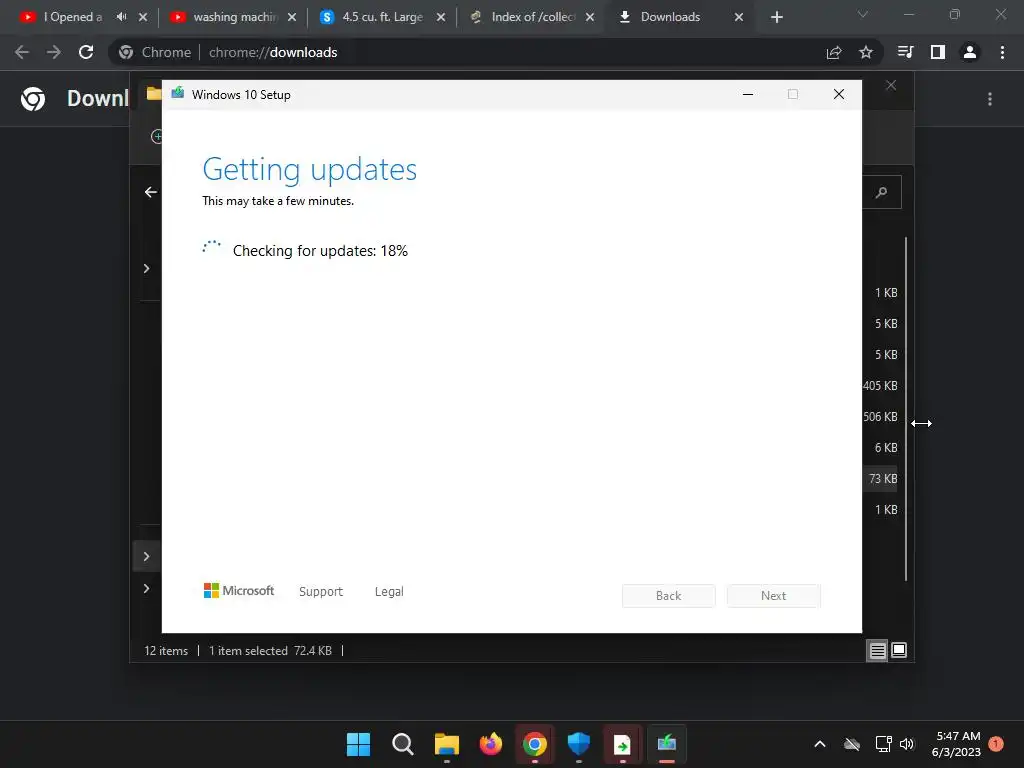This screenshot has width=1024, height=768.
Task: Open the volume control tray icon
Action: [907, 744]
